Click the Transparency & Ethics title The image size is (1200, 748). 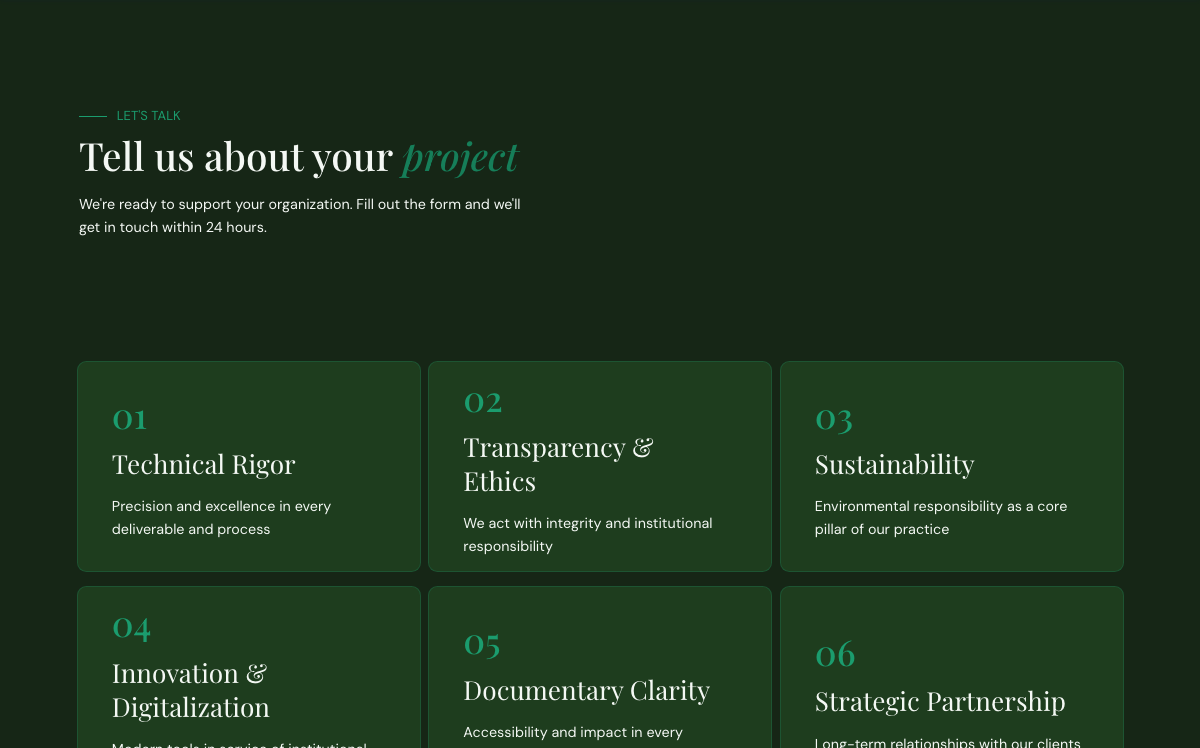pos(558,464)
